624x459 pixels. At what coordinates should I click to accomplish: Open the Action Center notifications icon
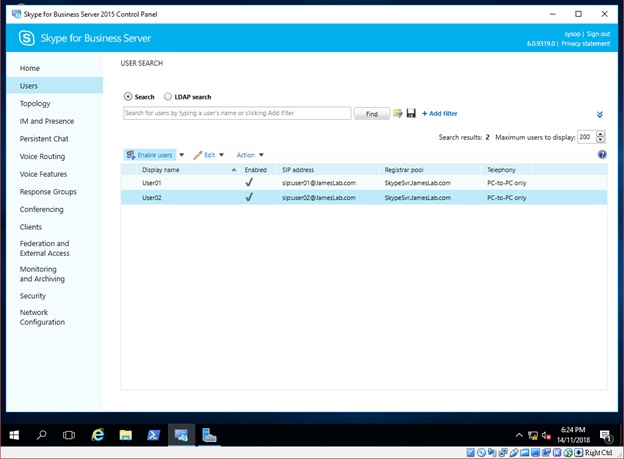point(606,436)
